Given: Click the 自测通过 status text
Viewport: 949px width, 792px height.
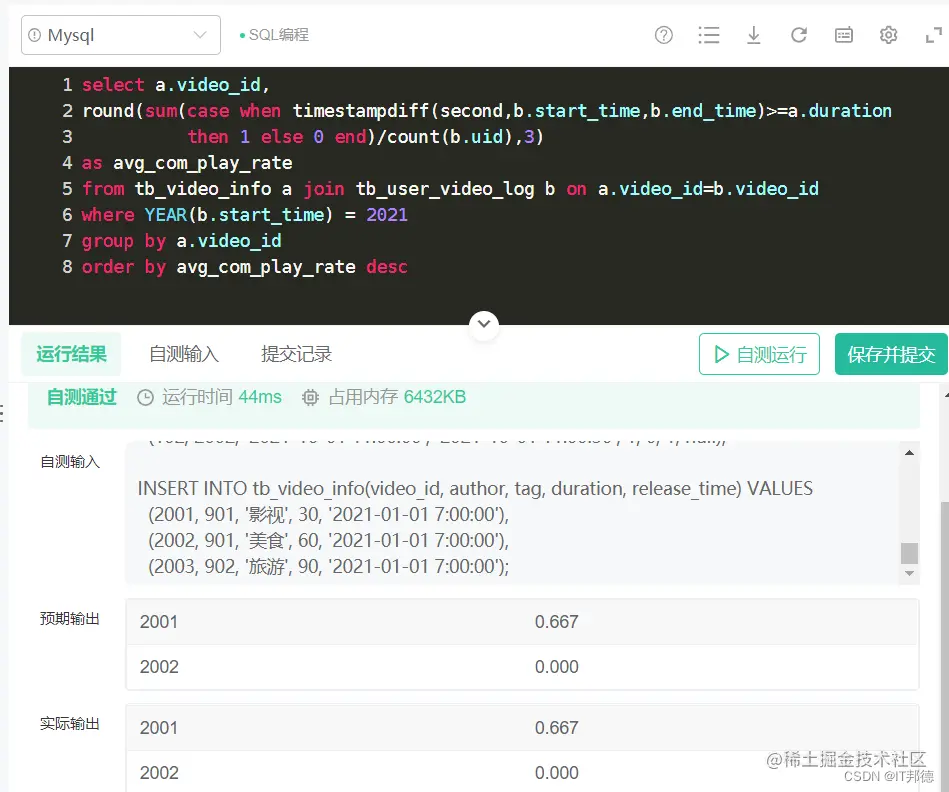Looking at the screenshot, I should (82, 398).
